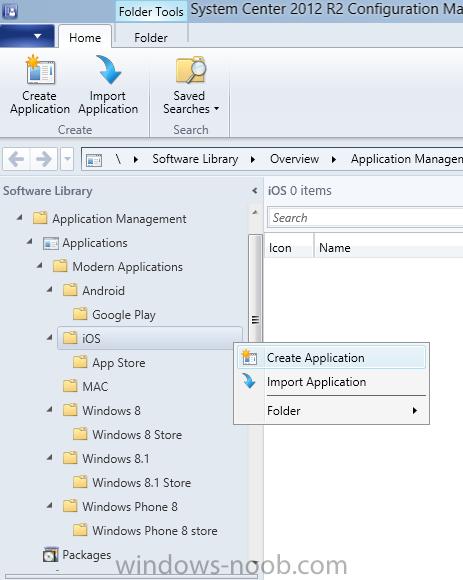Open the Saved Searches dropdown arrow
The width and height of the screenshot is (463, 580).
216,109
